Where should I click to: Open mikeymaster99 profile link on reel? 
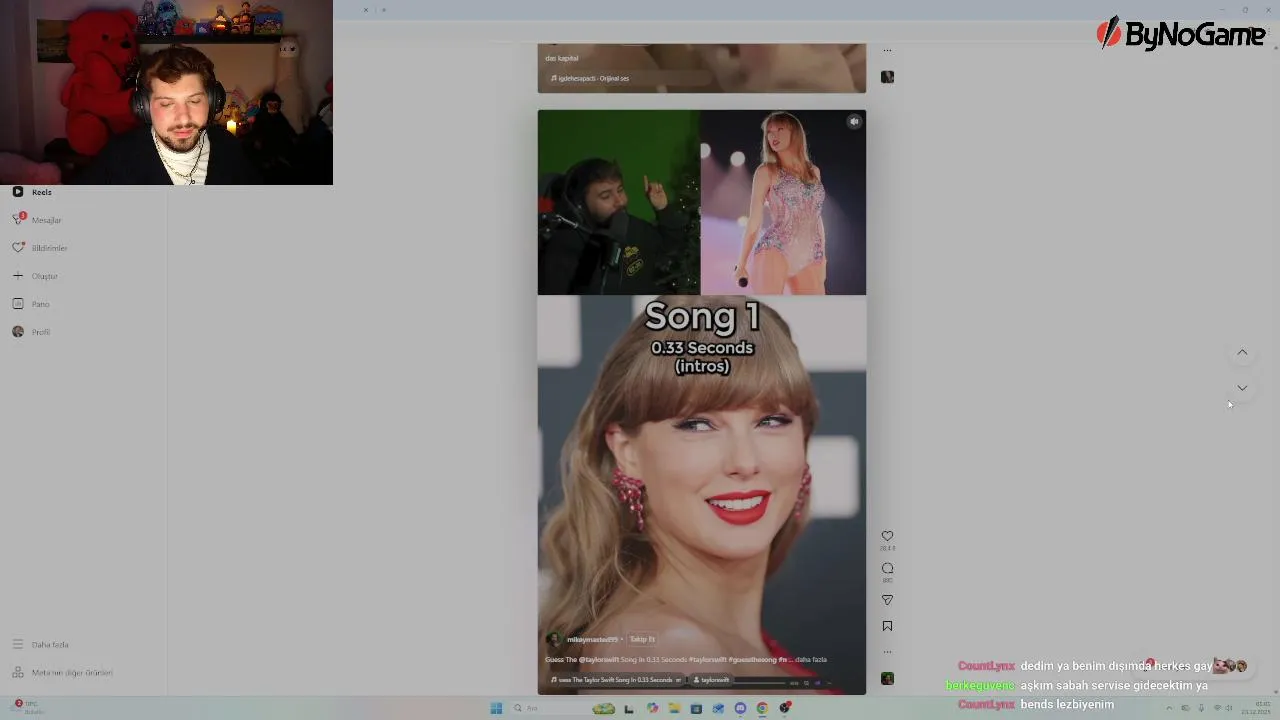tap(592, 639)
